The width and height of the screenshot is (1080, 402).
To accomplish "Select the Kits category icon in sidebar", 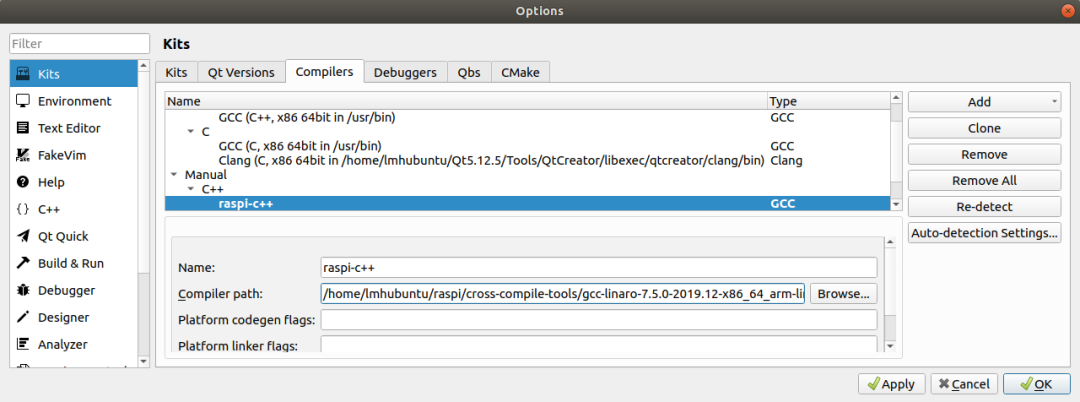I will pos(22,74).
